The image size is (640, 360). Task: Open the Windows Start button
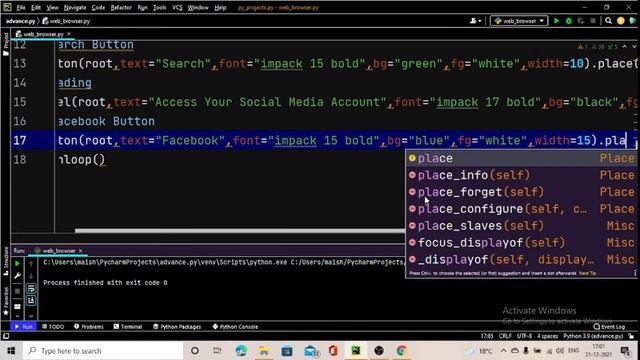tap(11, 351)
